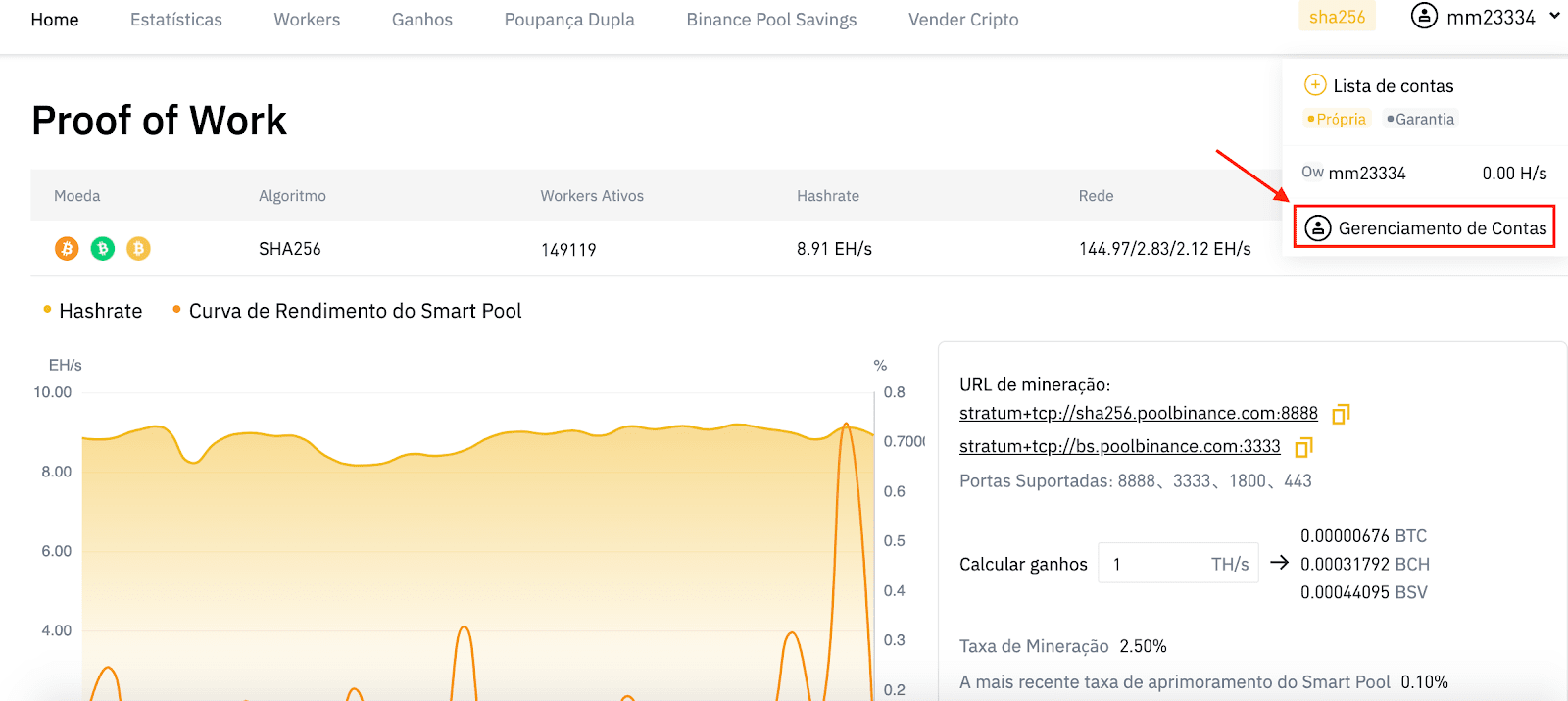Click the Workers Ativos column header
This screenshot has height=701, width=1568.
[592, 196]
